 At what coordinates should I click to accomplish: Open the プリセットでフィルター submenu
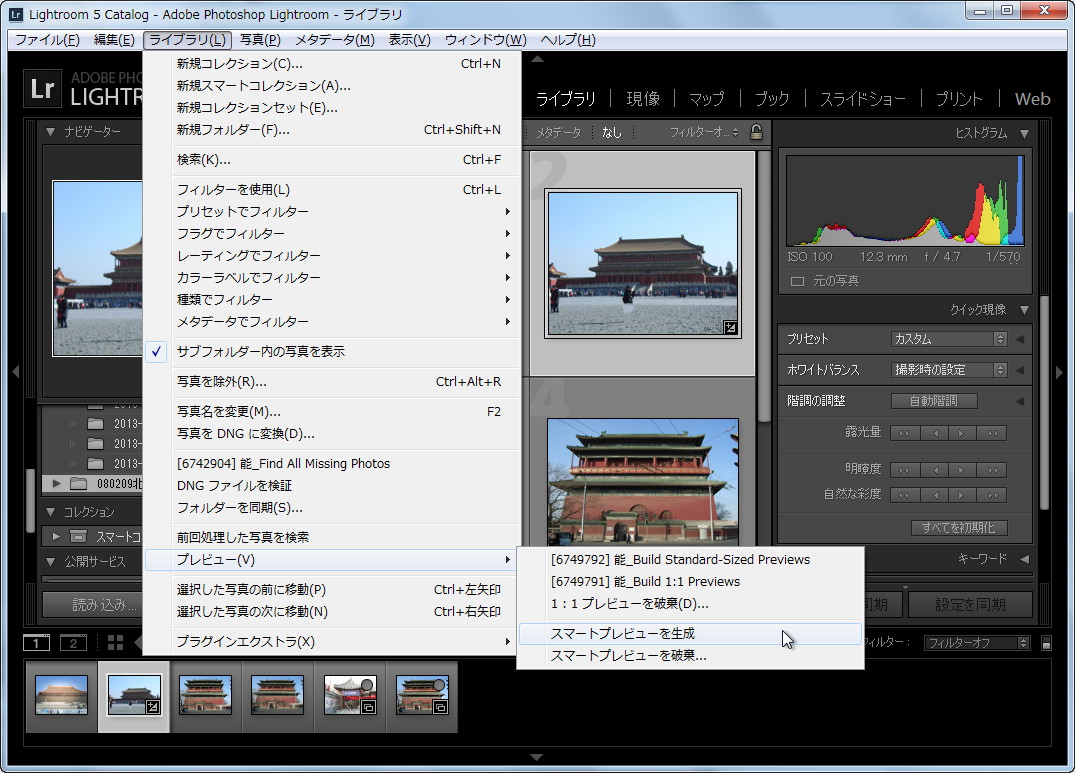click(x=332, y=212)
